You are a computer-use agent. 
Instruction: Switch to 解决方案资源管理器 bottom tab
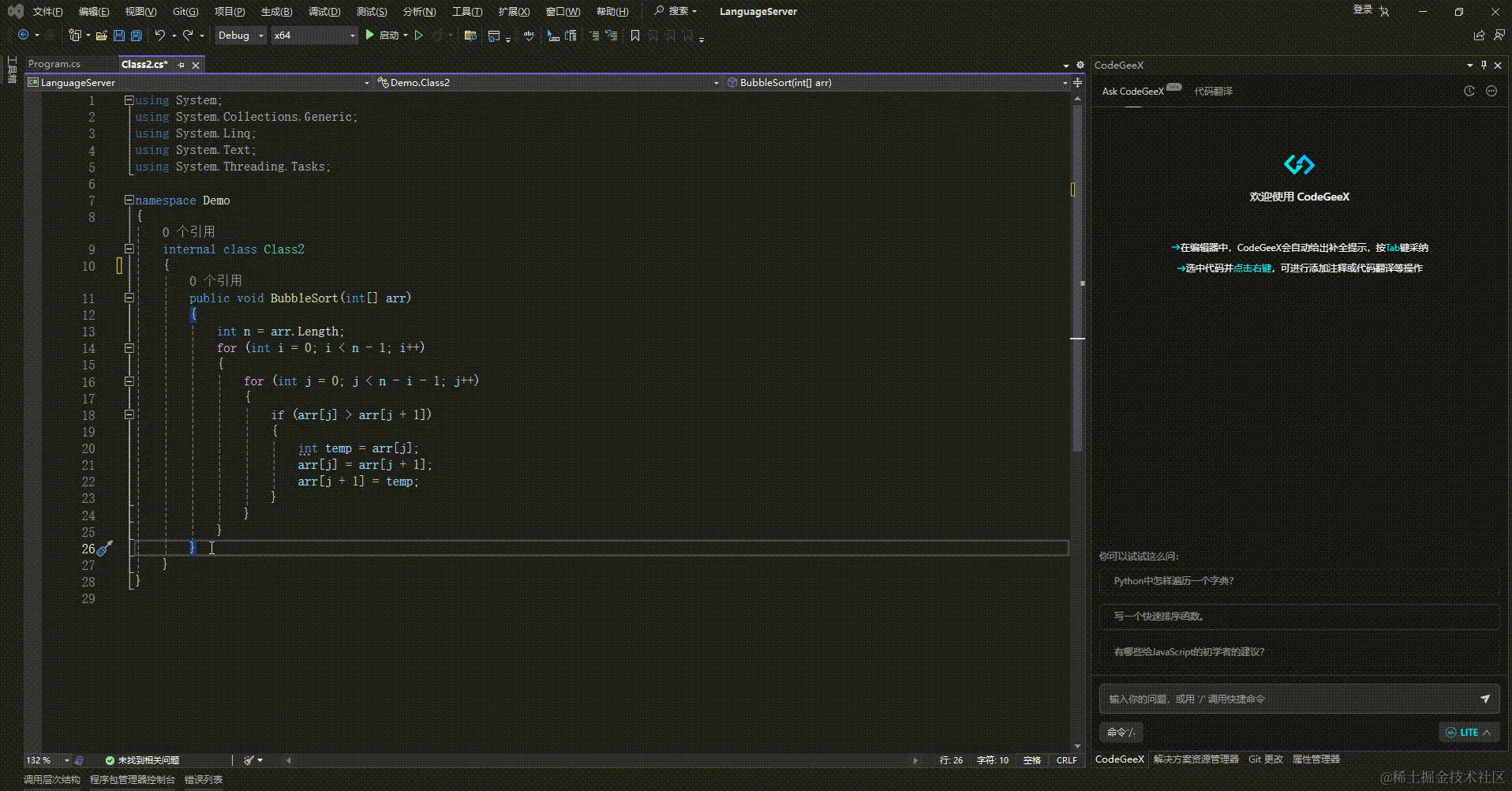click(x=1196, y=759)
